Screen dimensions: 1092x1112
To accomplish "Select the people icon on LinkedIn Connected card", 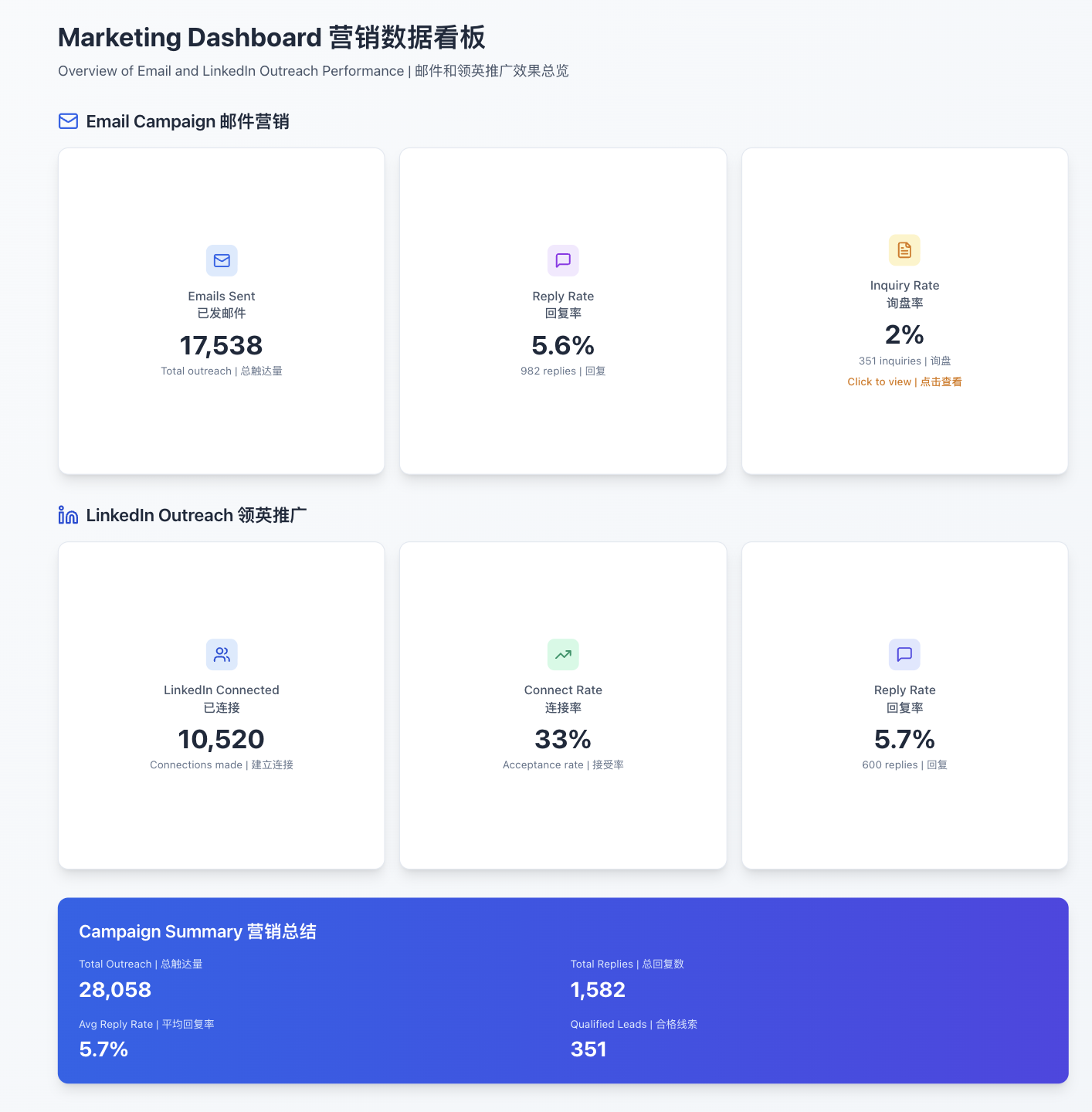I will click(x=221, y=654).
